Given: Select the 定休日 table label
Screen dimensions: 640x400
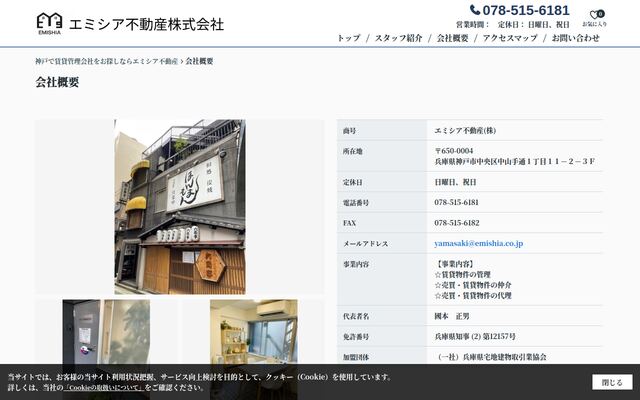Looking at the screenshot, I should (x=353, y=182).
